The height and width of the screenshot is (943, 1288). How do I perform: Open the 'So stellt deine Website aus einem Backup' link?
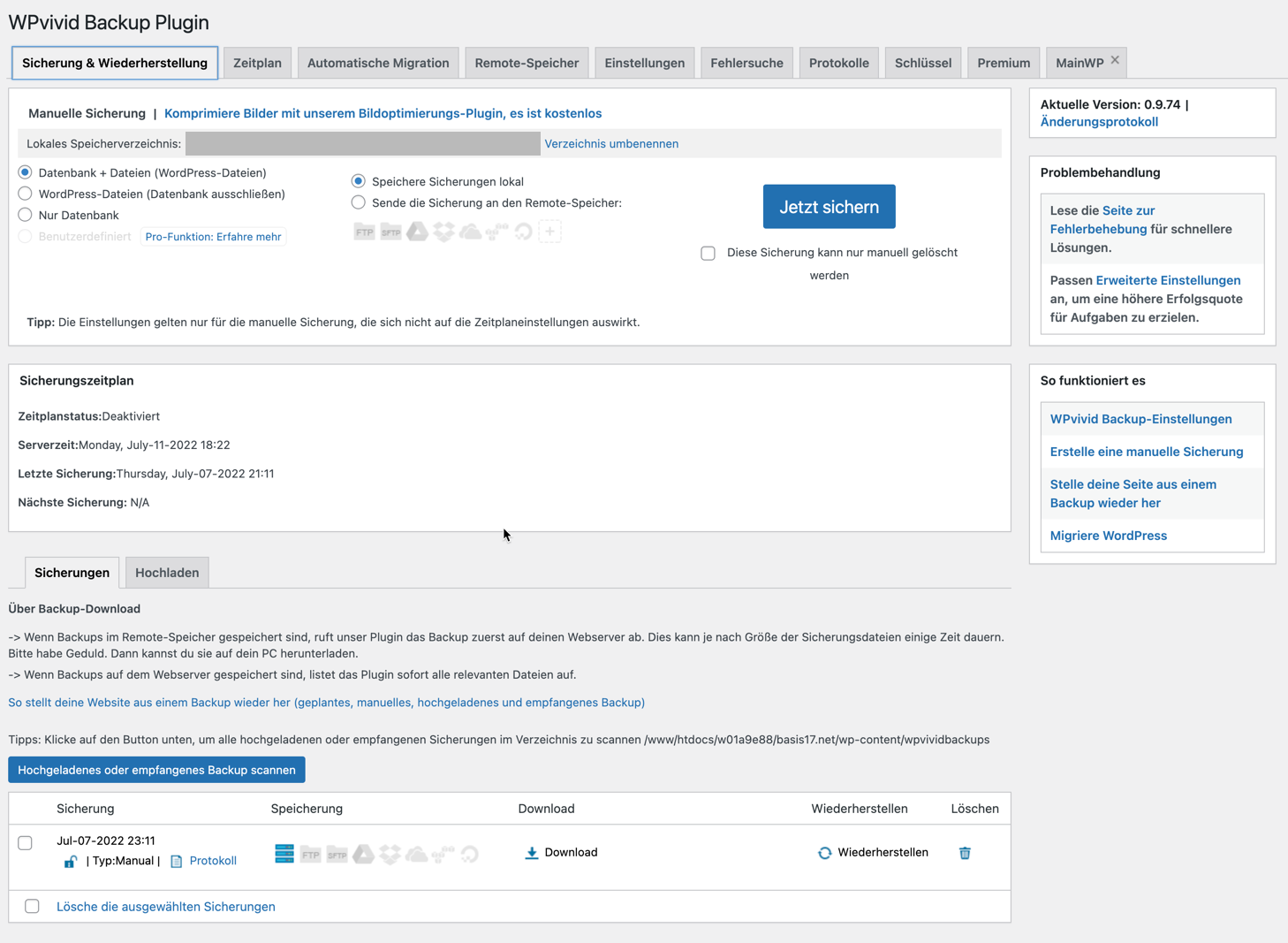coord(326,703)
